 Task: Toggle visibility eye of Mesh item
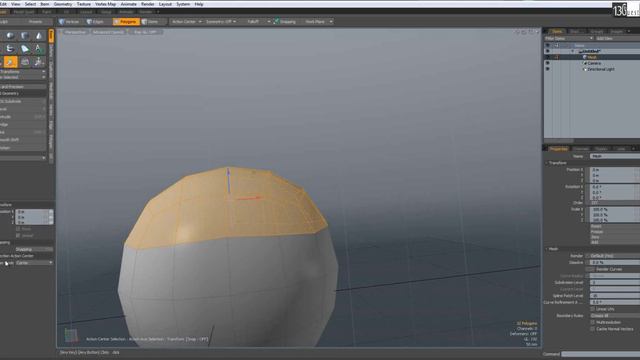(547, 57)
